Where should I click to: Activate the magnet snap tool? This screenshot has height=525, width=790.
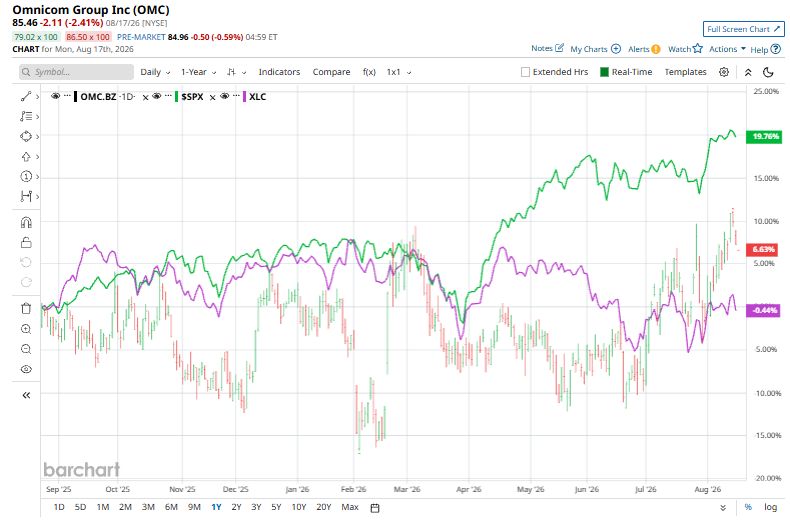tap(26, 222)
